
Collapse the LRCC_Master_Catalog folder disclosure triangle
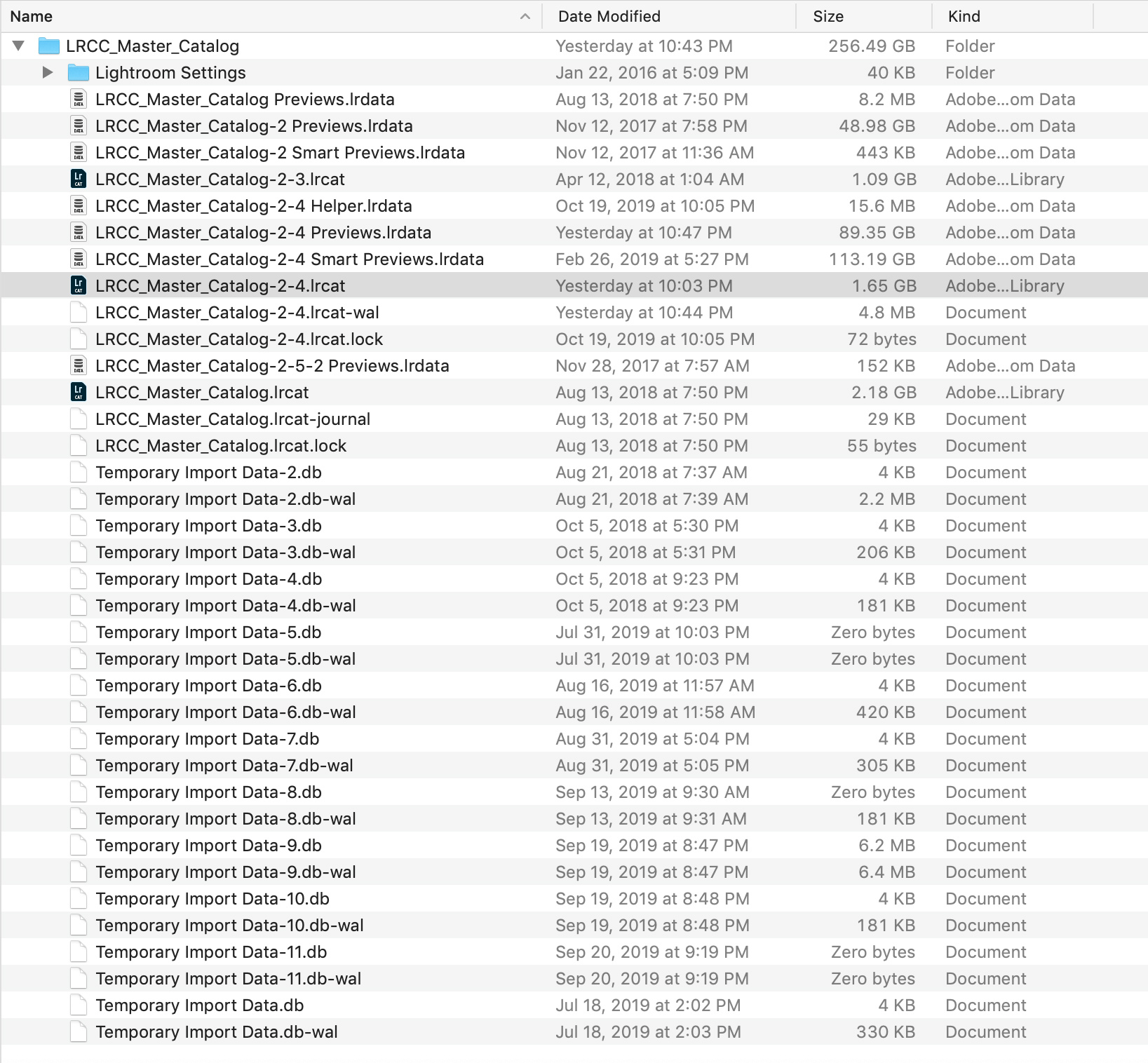point(19,46)
